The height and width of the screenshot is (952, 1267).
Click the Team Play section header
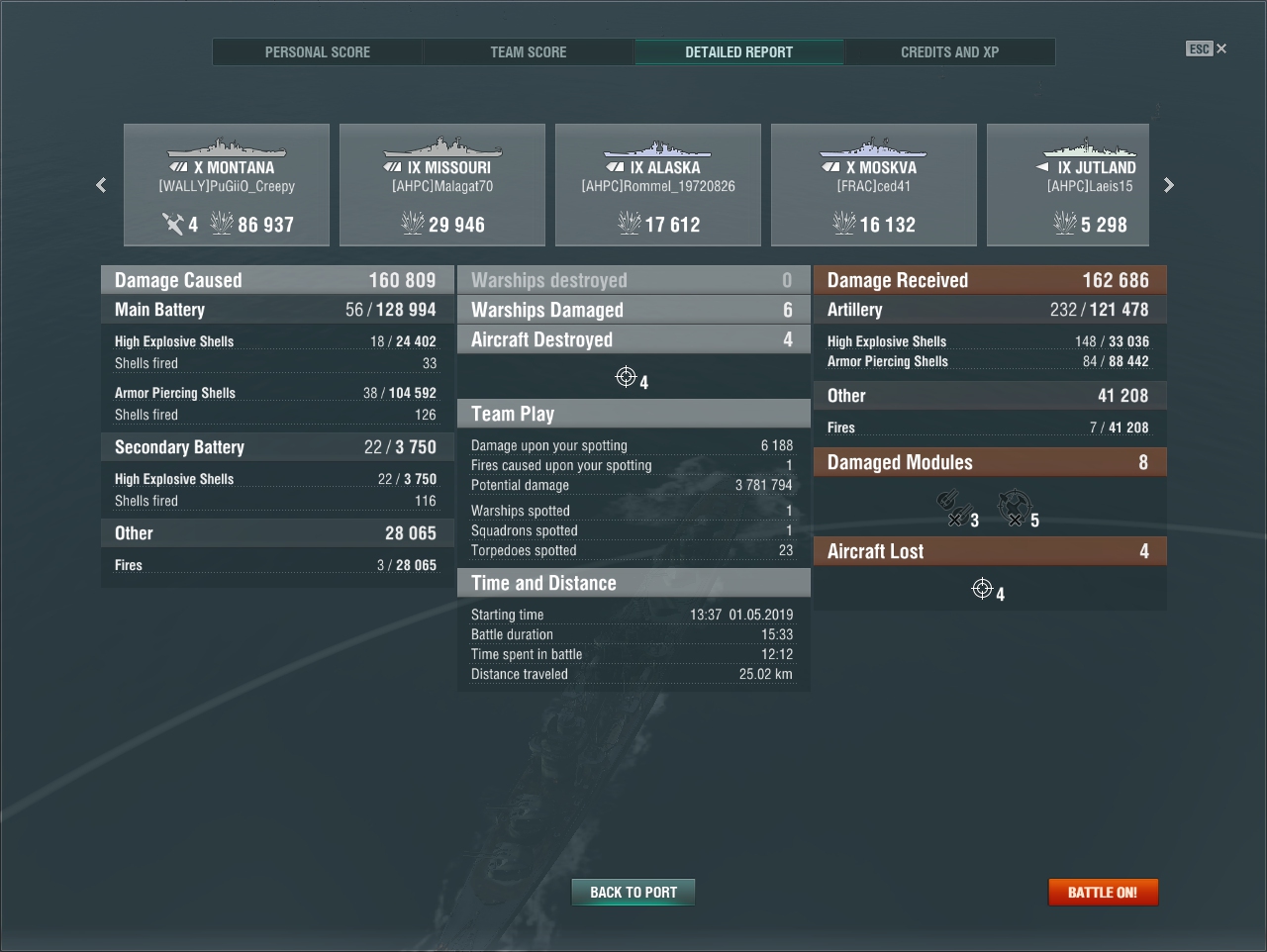coord(633,414)
